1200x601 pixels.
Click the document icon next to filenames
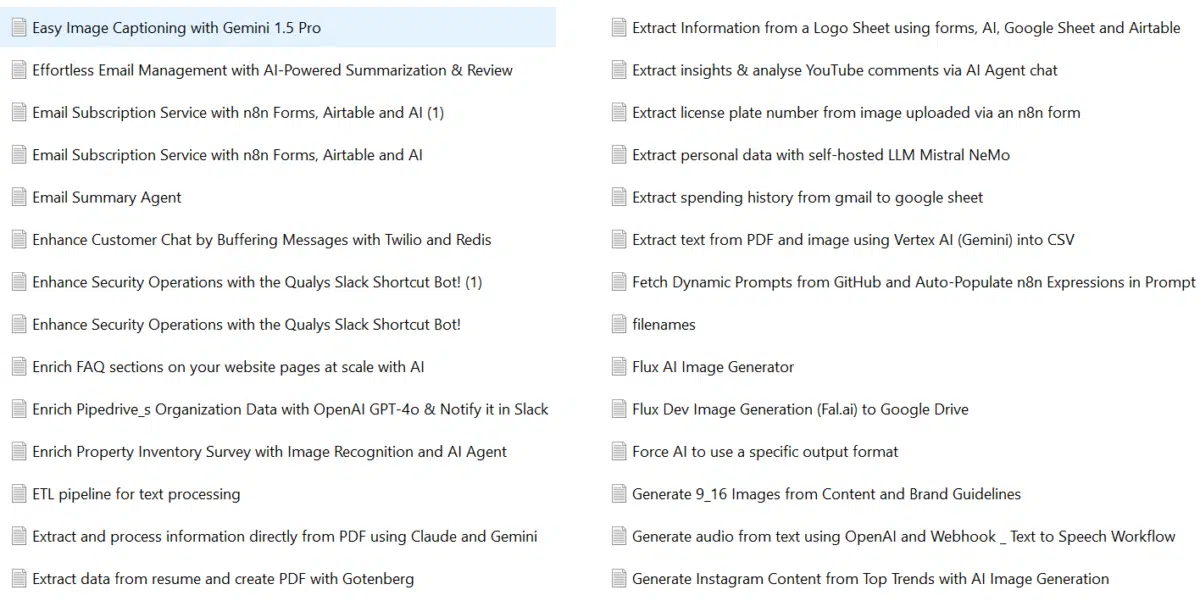tap(619, 324)
